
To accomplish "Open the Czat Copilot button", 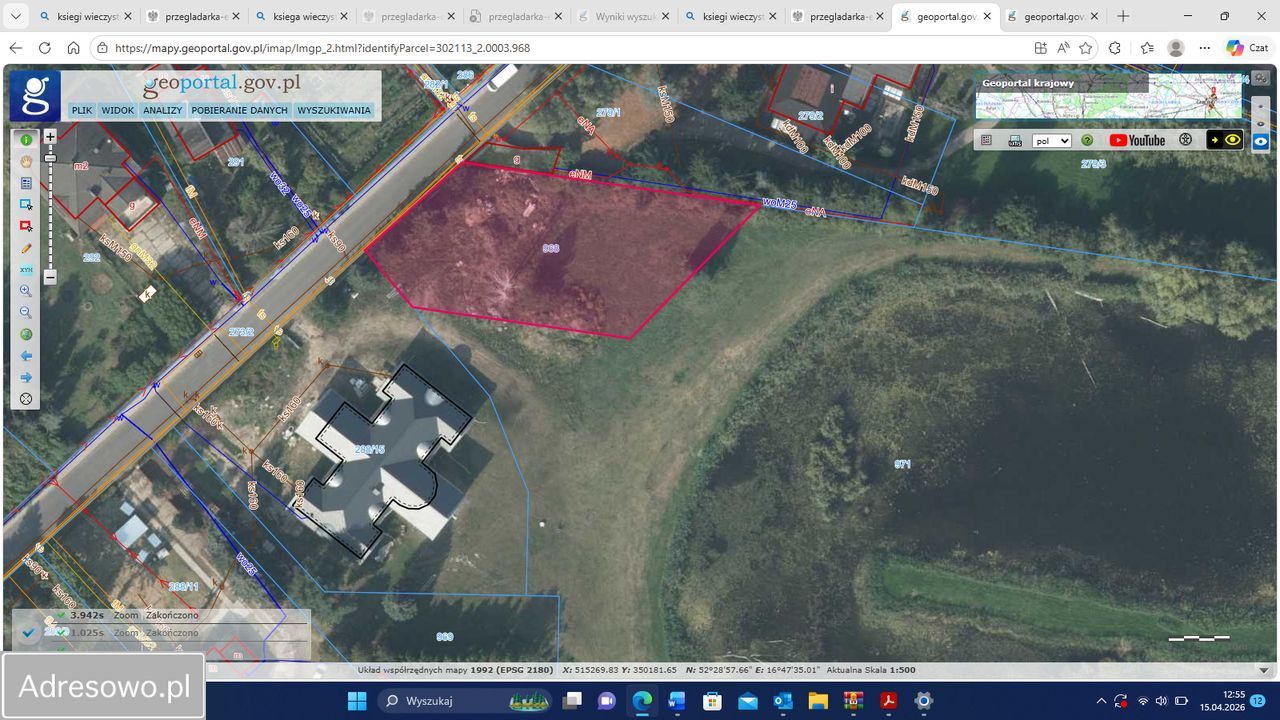I will 1247,48.
